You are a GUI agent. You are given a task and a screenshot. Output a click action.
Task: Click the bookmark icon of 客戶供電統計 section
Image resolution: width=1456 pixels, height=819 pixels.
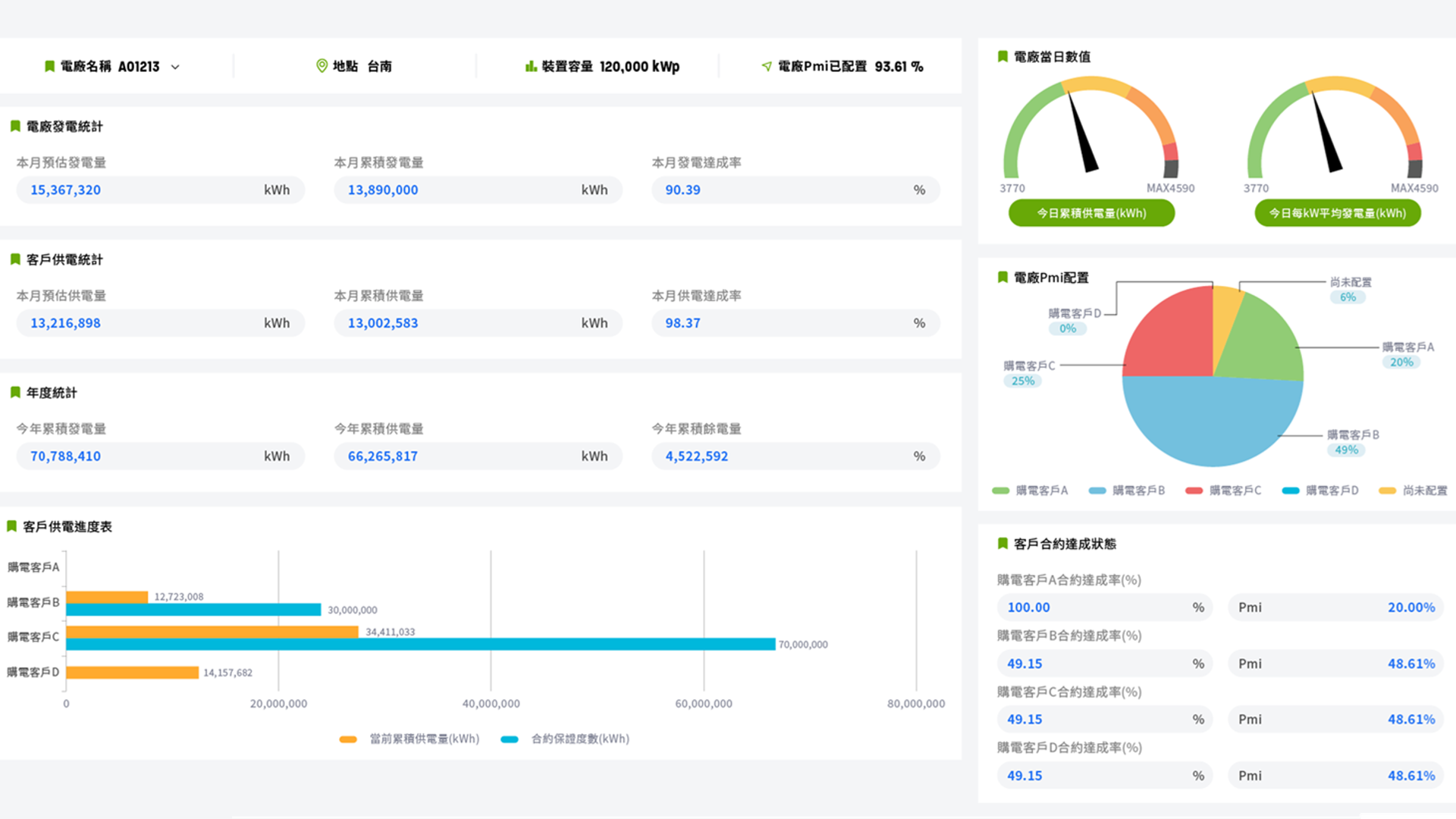pyautogui.click(x=15, y=259)
